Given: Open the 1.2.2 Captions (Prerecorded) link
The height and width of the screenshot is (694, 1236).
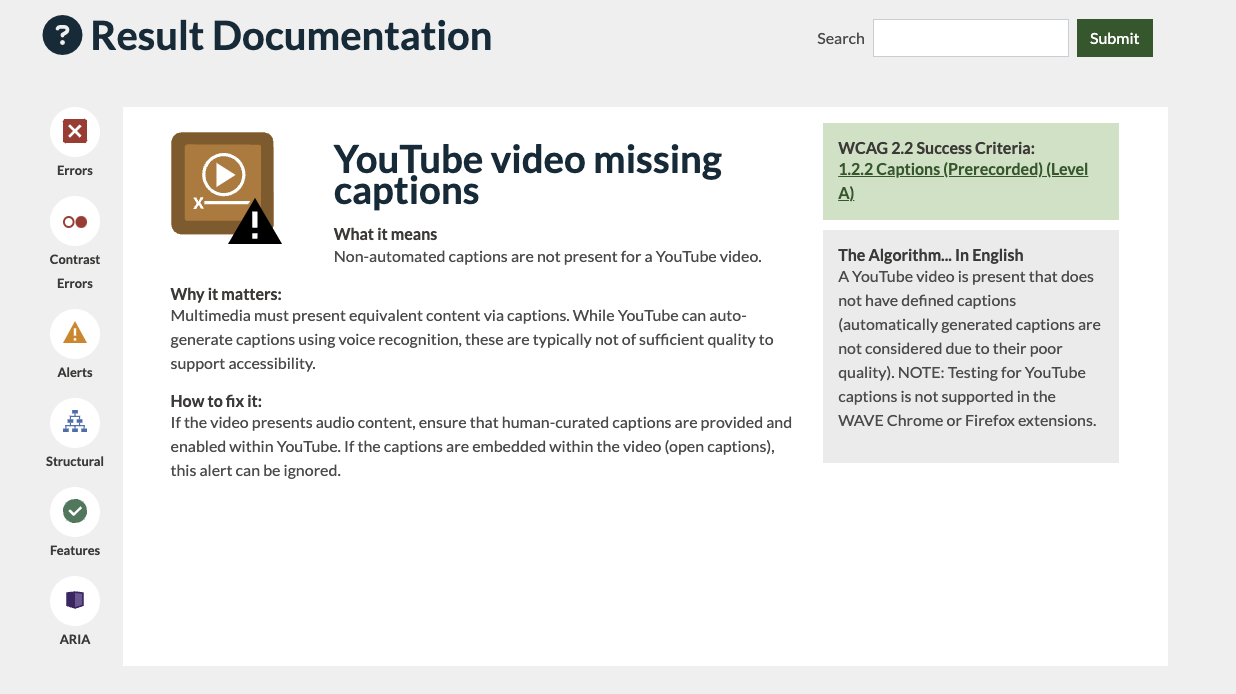Looking at the screenshot, I should (x=963, y=181).
